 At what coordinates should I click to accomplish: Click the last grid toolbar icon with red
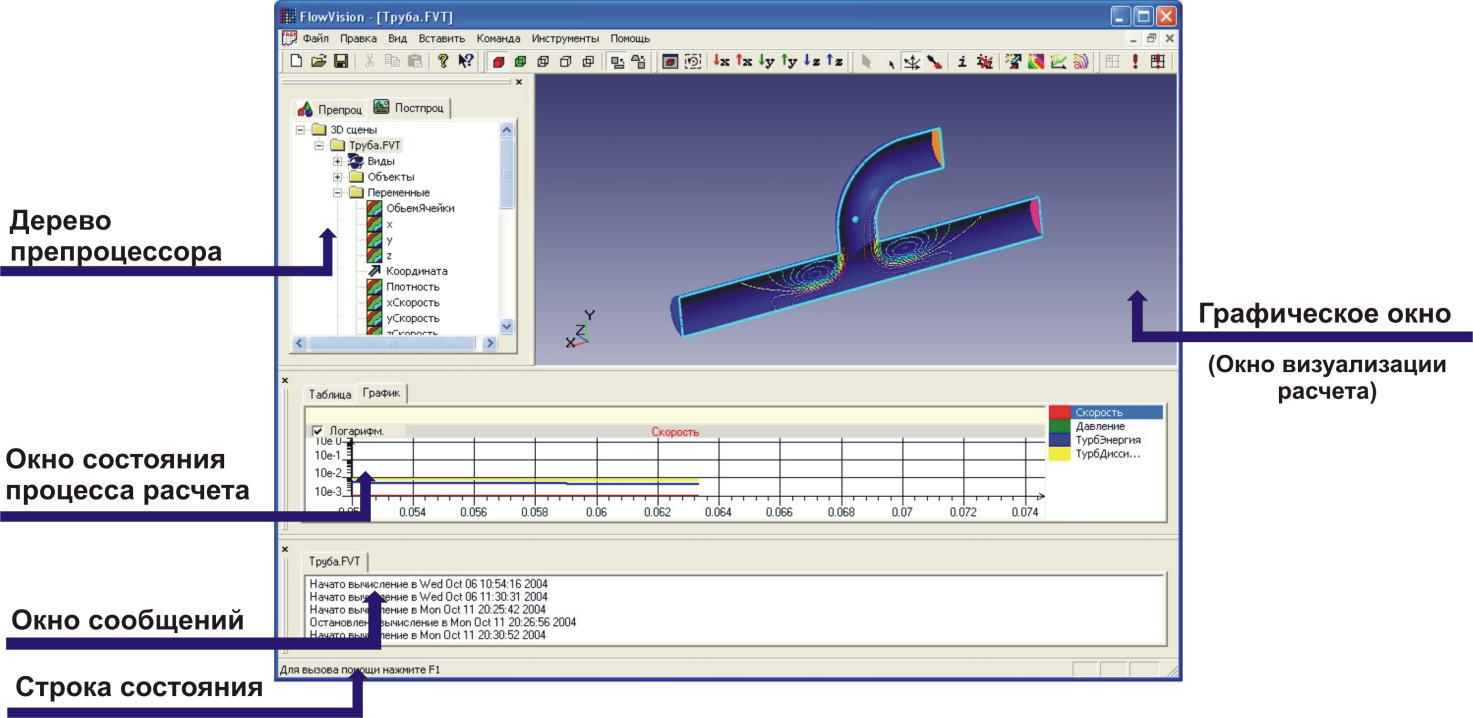pos(1158,61)
